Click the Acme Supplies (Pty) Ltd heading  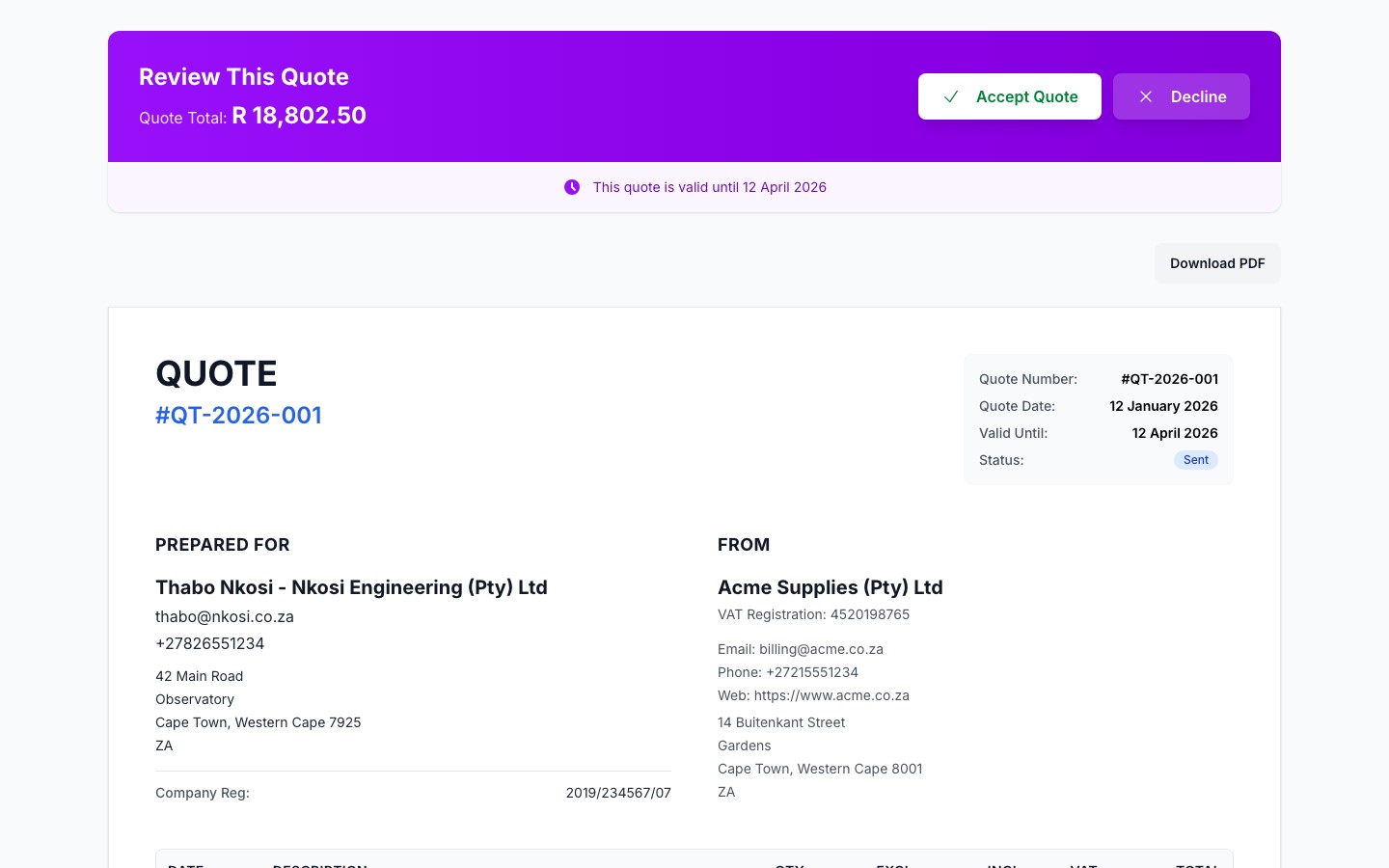830,587
